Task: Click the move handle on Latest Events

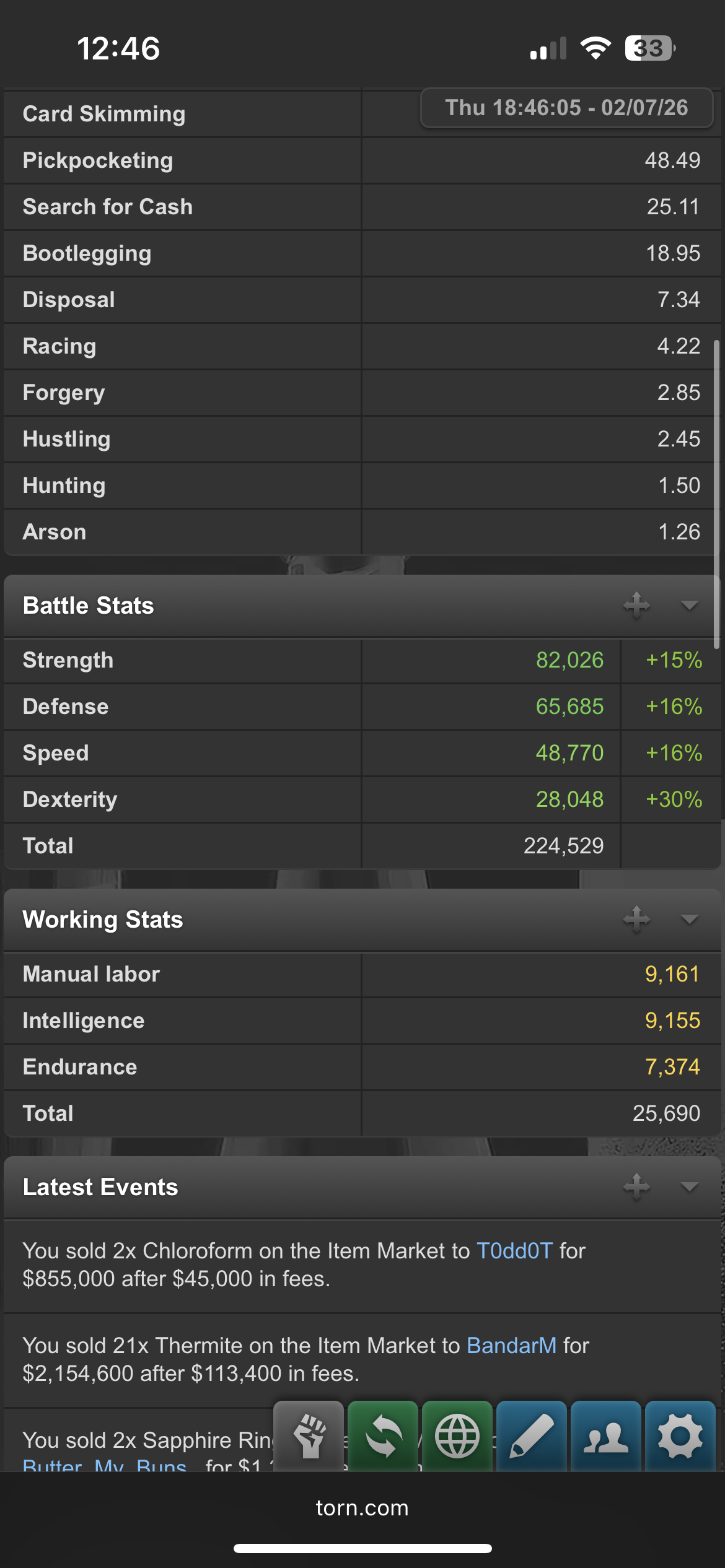Action: point(636,1187)
